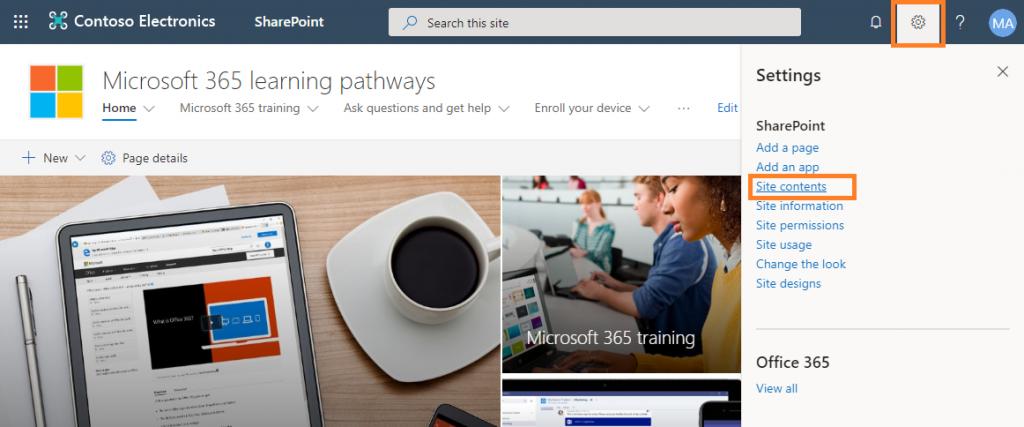Open the Ask questions and get help menu

pyautogui.click(x=426, y=108)
